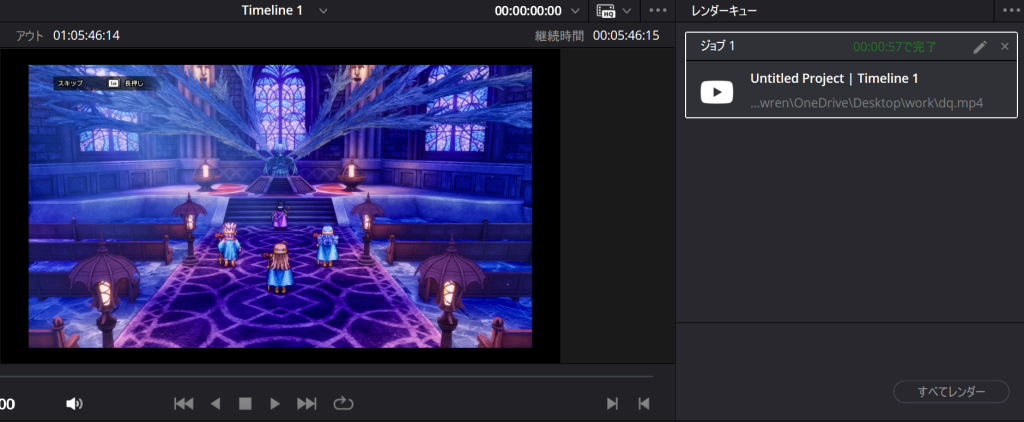Image resolution: width=1024 pixels, height=422 pixels.
Task: Expand the timecode display options chevron
Action: pyautogui.click(x=574, y=11)
